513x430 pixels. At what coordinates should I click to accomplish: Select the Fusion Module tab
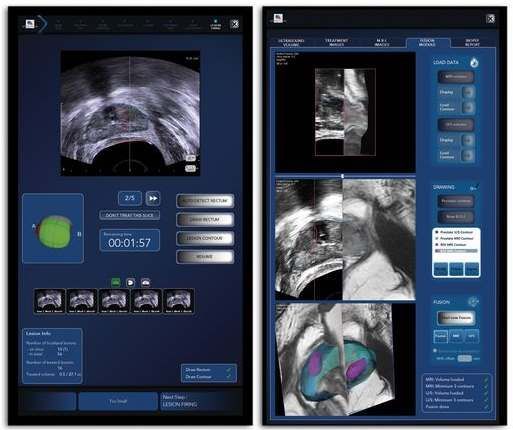point(427,42)
